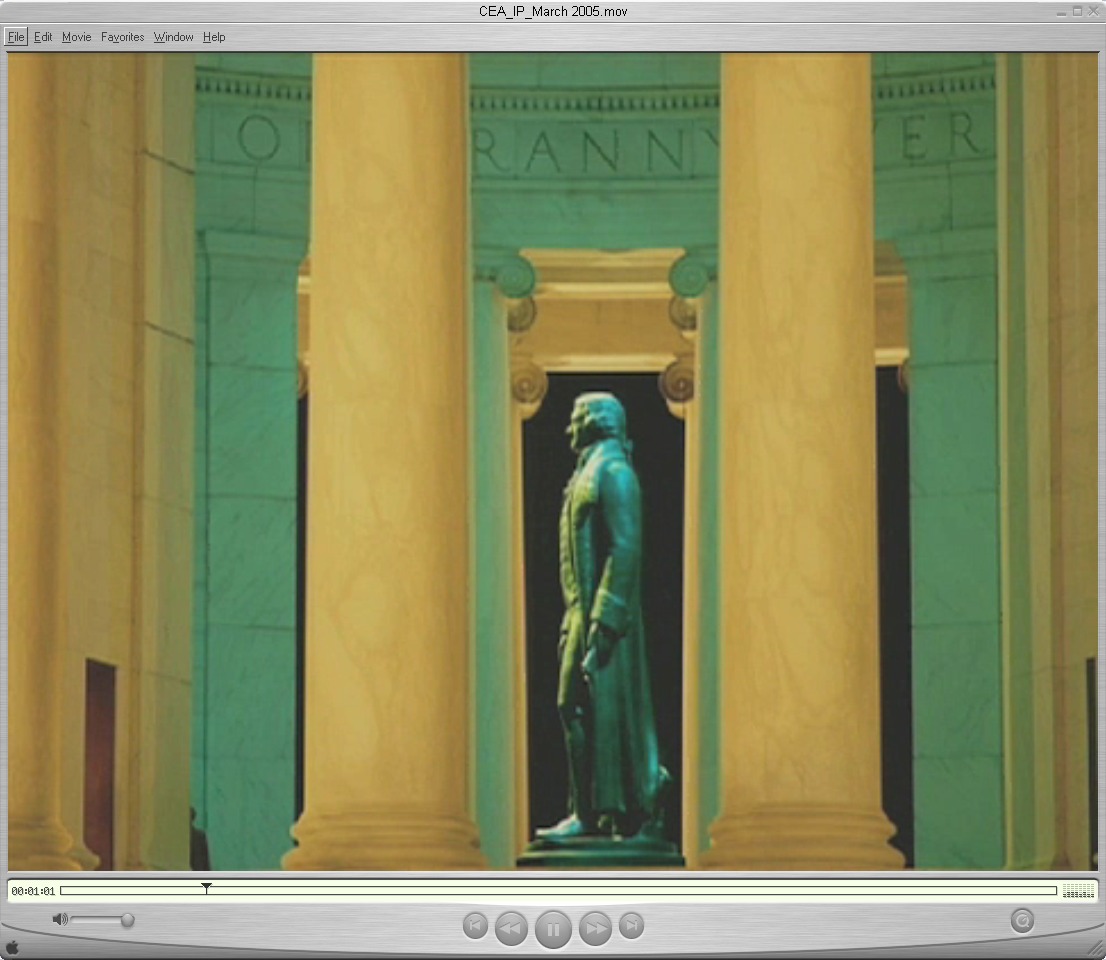Expand the Window menu
The width and height of the screenshot is (1106, 960).
click(173, 37)
